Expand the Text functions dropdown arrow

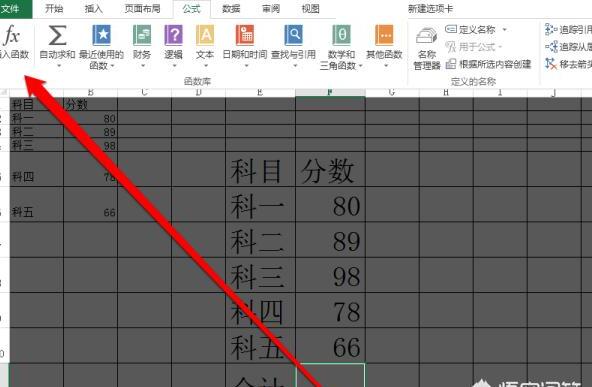(206, 66)
